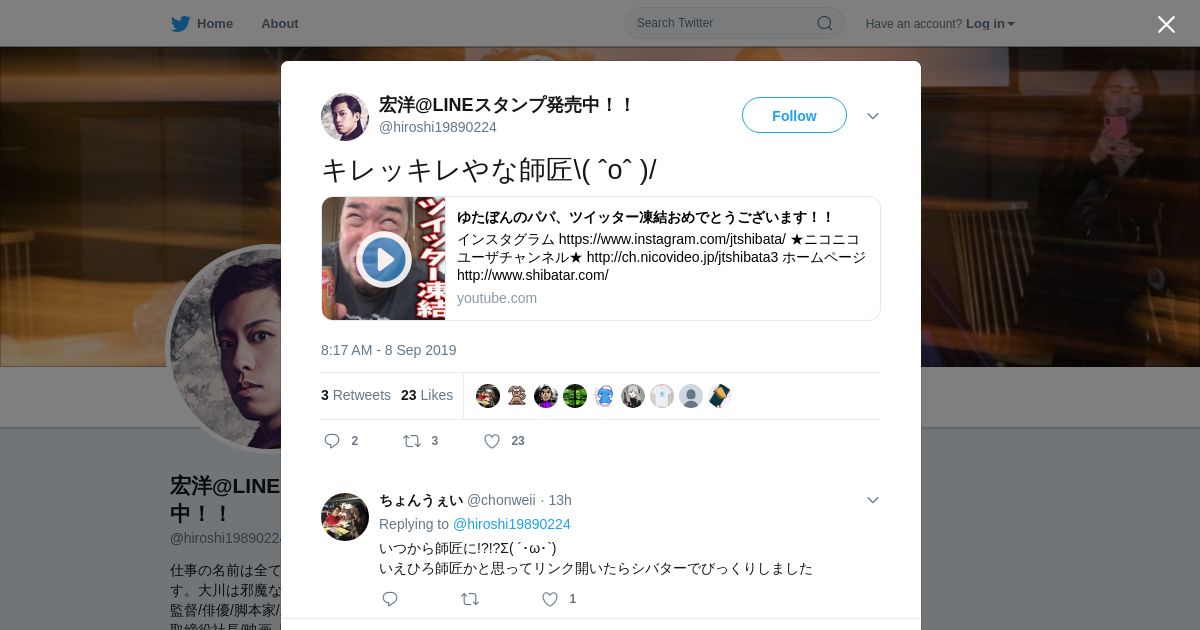Click the reply icon on main tweet
Screen dimensions: 1200x630
(332, 441)
